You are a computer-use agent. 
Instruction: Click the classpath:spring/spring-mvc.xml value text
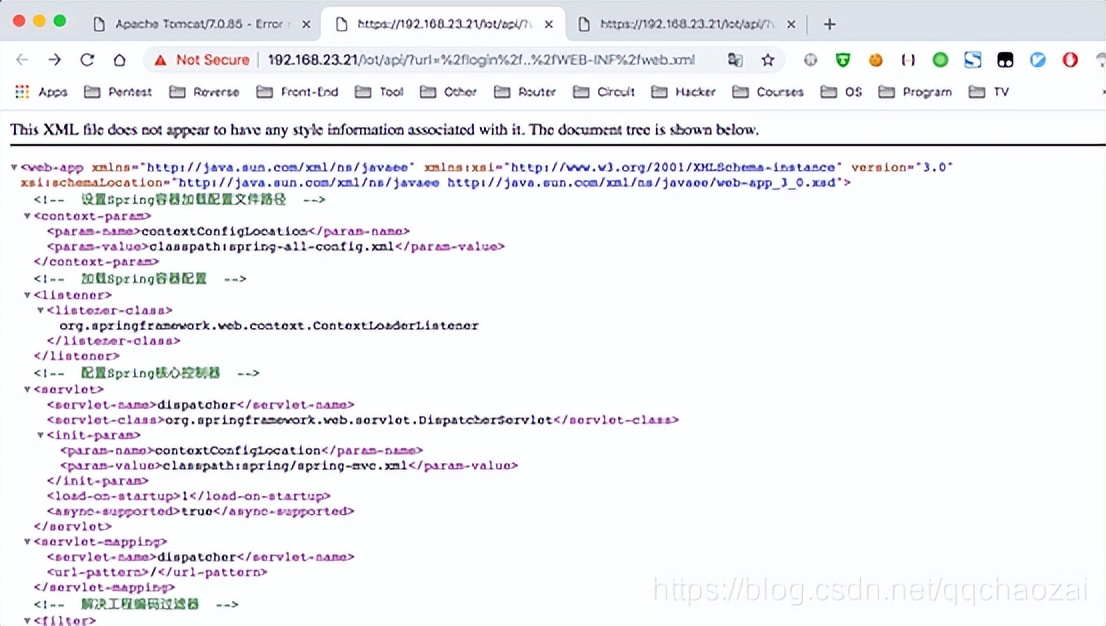click(x=285, y=466)
